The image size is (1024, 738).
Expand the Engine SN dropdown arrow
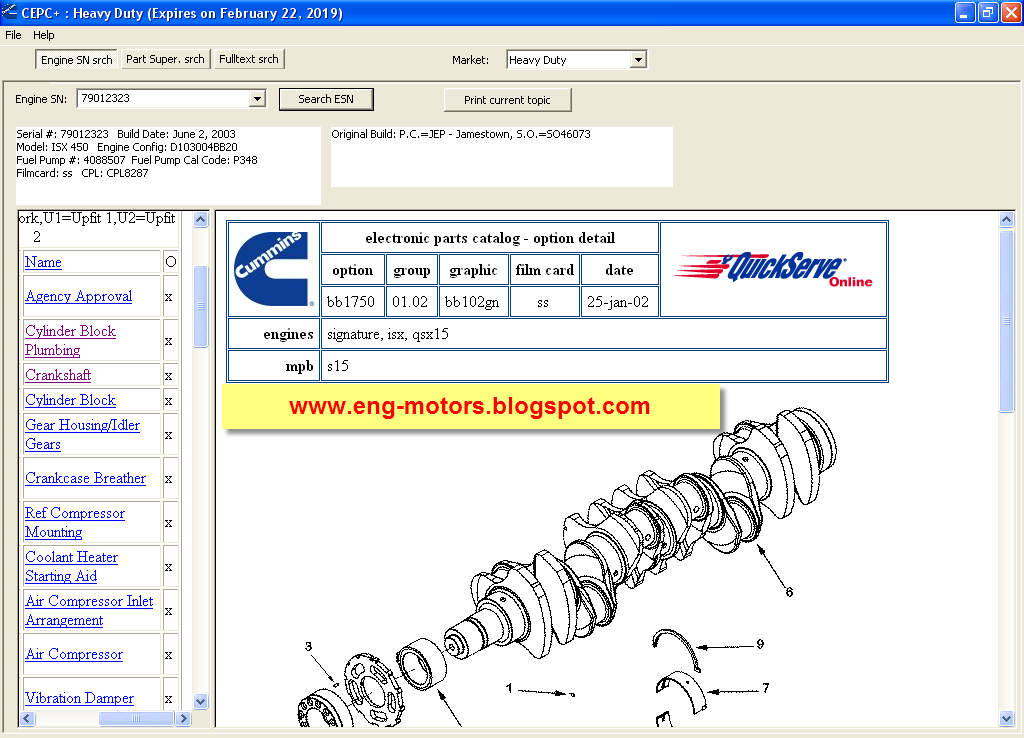click(257, 99)
